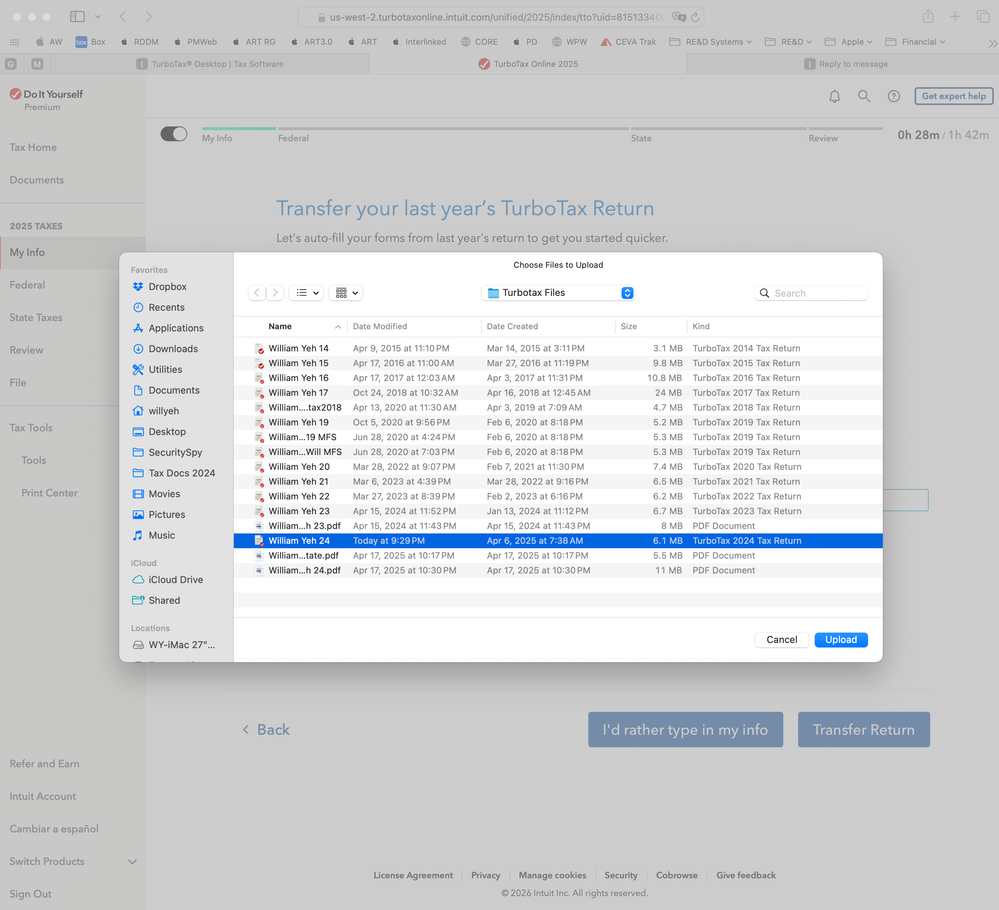999x910 pixels.
Task: Open the help question mark icon
Action: point(894,96)
